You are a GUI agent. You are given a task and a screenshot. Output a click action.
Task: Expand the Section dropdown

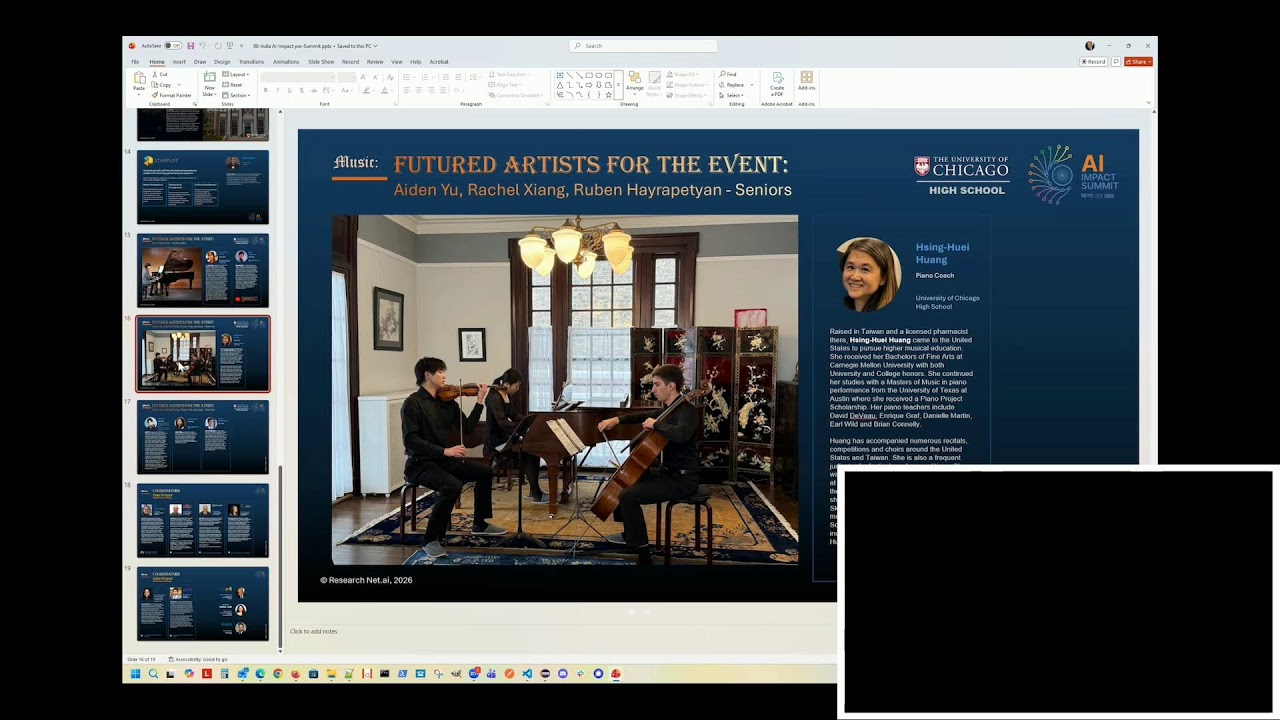(x=237, y=95)
